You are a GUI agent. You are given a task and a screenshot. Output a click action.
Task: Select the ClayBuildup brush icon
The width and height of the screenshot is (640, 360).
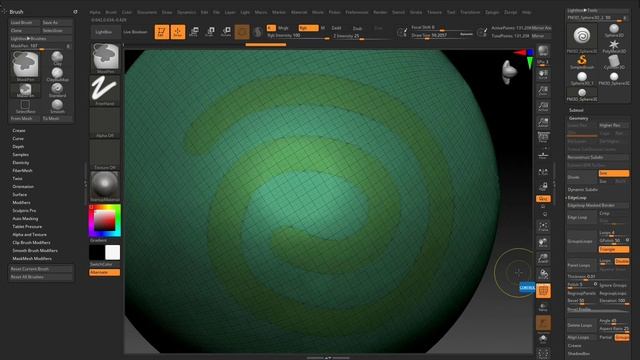57,74
